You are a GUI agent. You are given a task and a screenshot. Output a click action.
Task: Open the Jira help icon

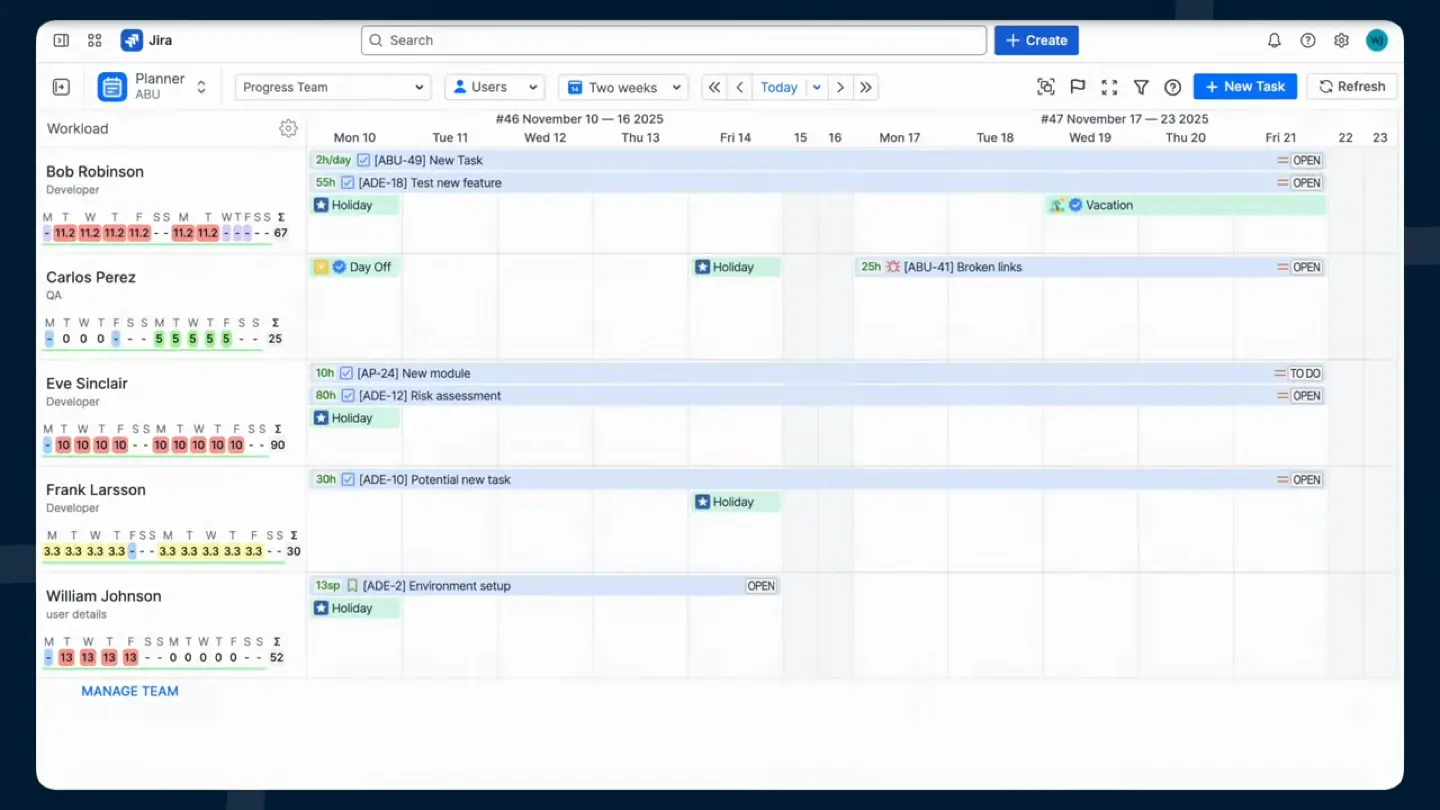[1308, 40]
